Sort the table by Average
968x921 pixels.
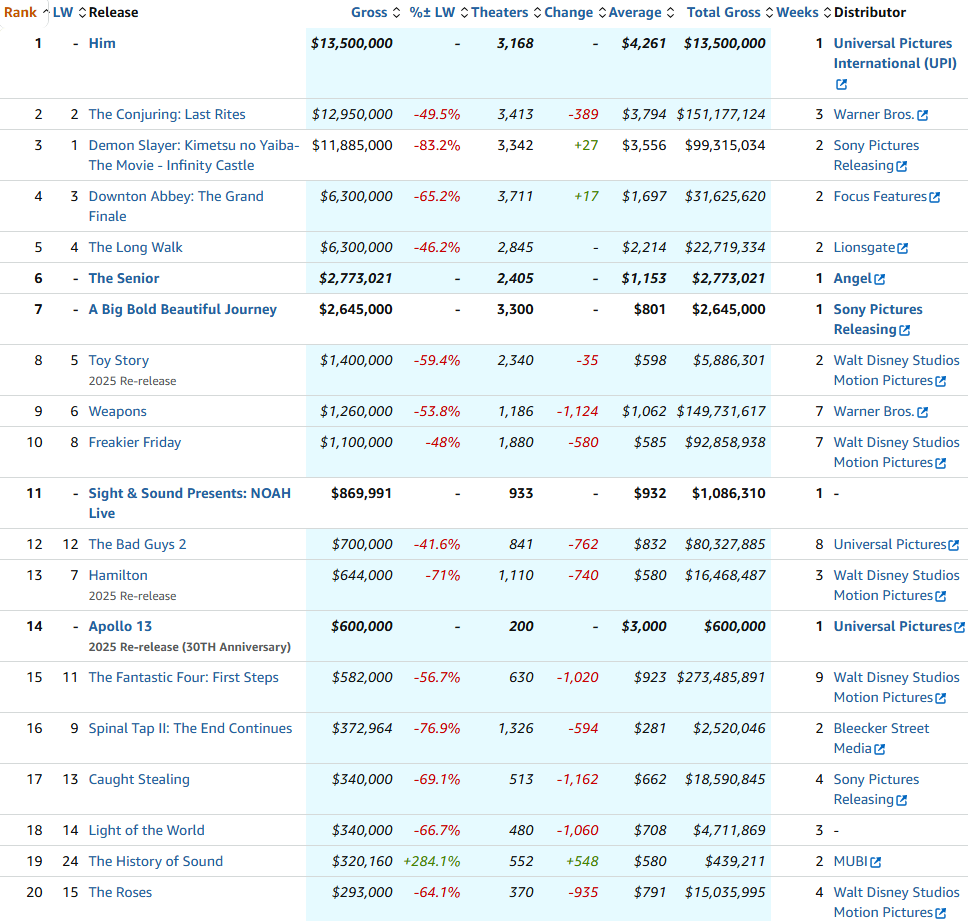click(641, 12)
